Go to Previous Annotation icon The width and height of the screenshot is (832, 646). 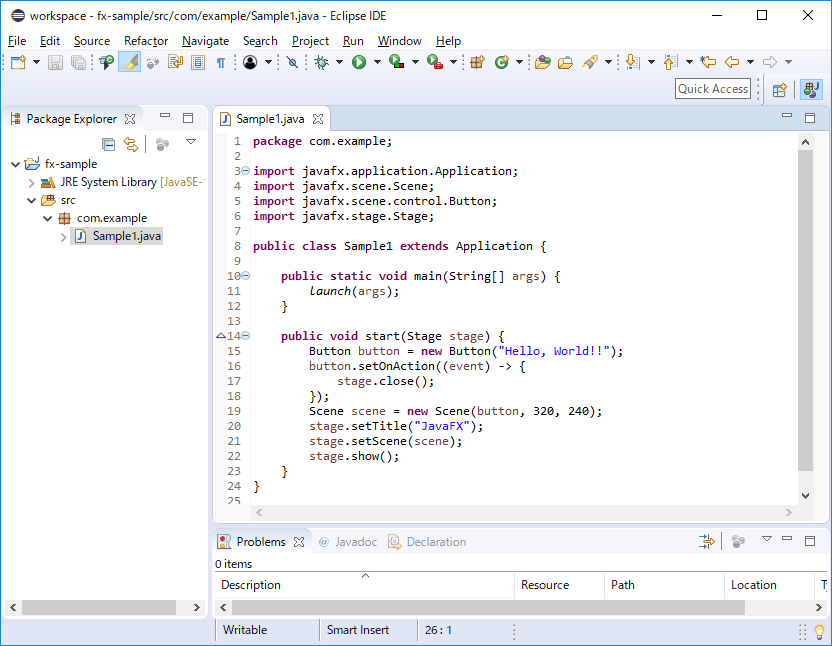(670, 62)
